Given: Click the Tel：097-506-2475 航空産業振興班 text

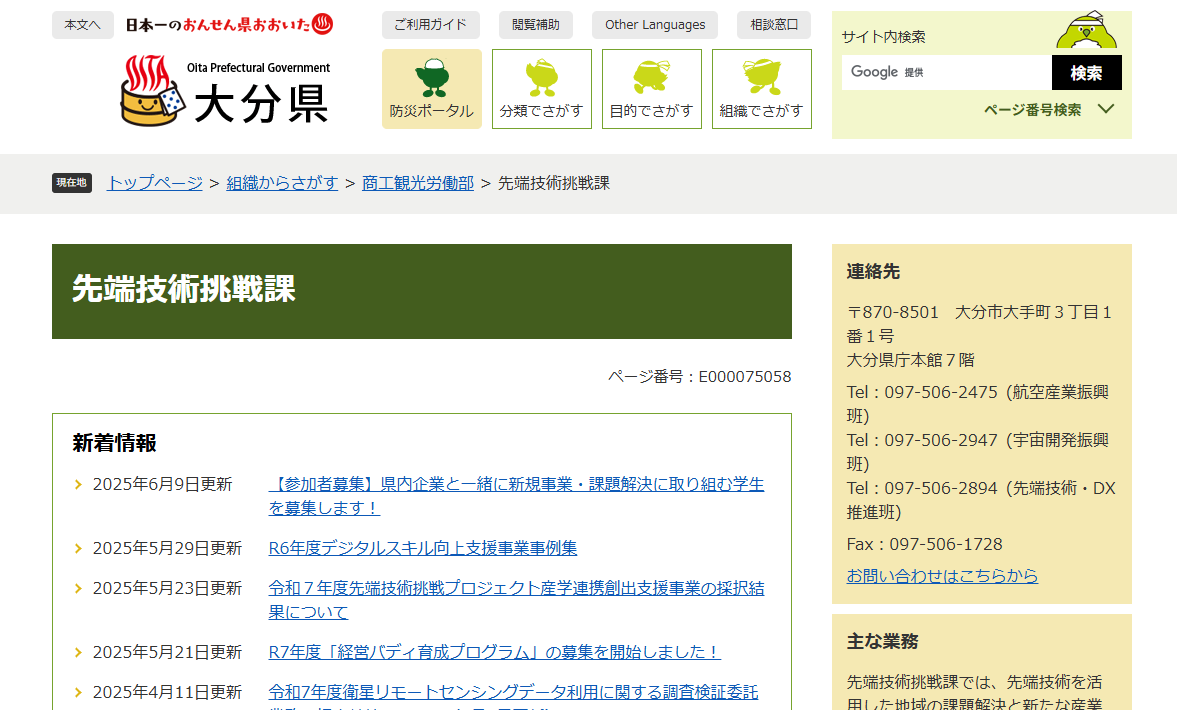Looking at the screenshot, I should (977, 404).
